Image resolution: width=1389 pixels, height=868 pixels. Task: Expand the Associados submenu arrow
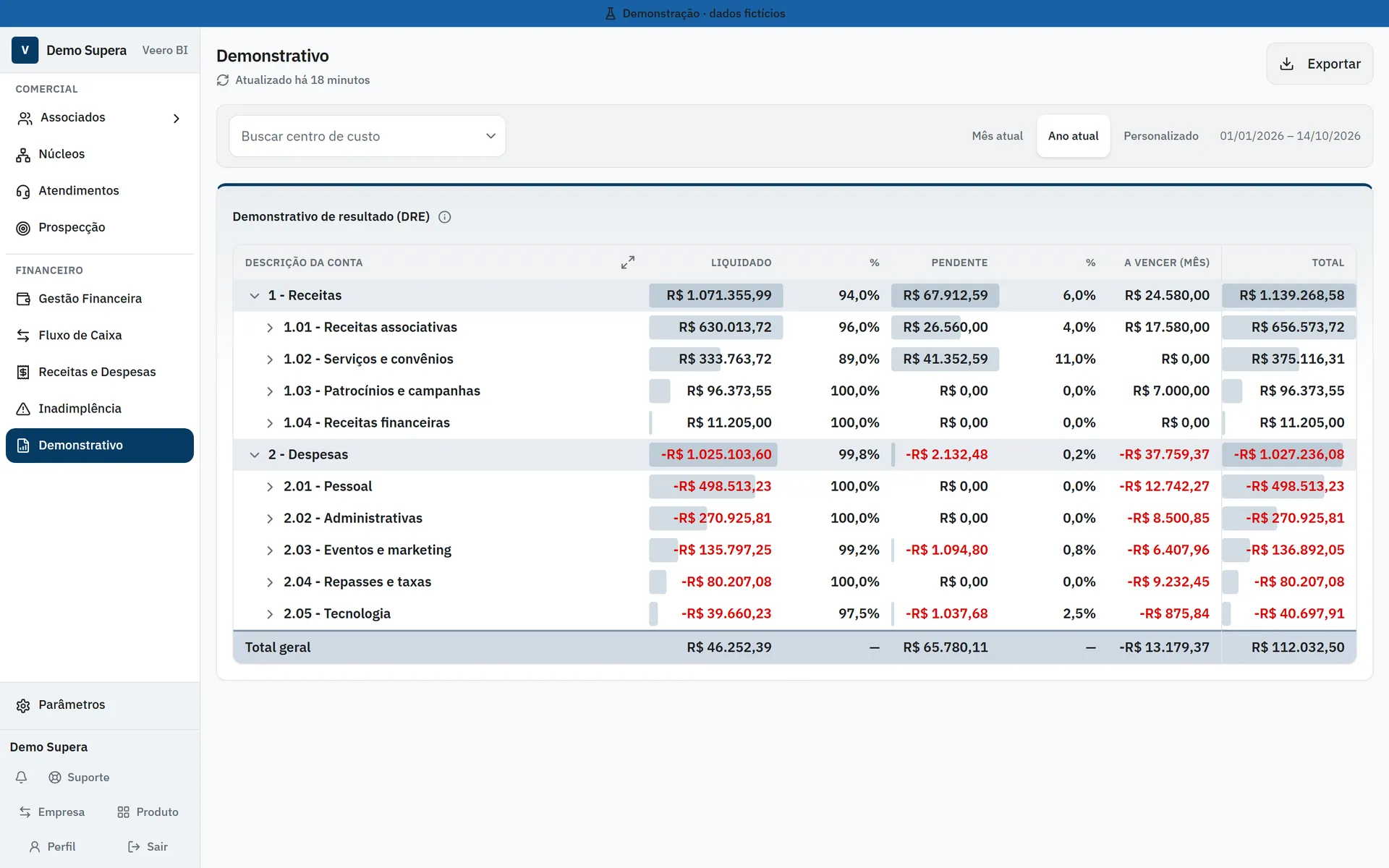[176, 119]
